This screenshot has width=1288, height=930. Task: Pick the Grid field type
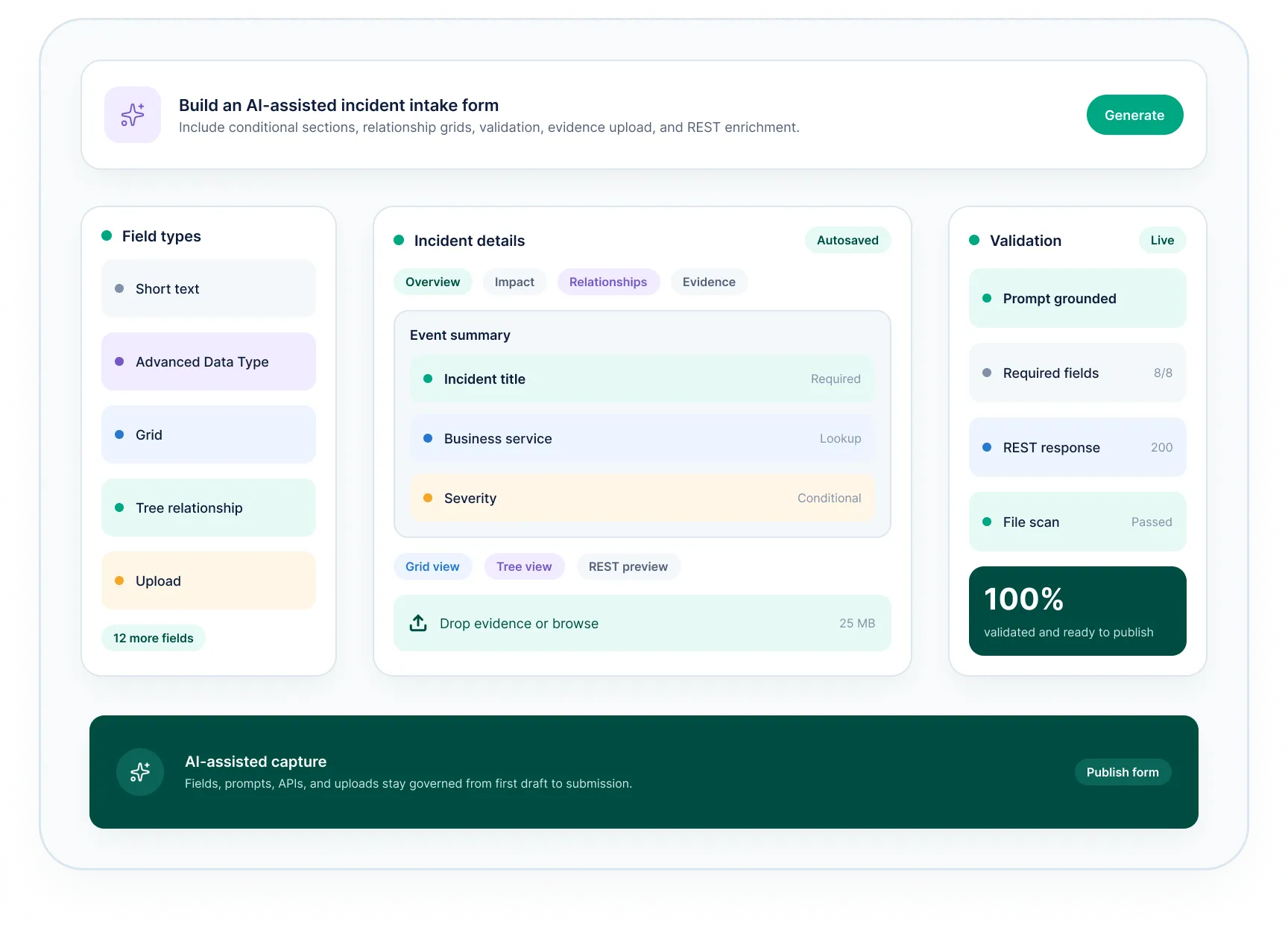pyautogui.click(x=209, y=434)
